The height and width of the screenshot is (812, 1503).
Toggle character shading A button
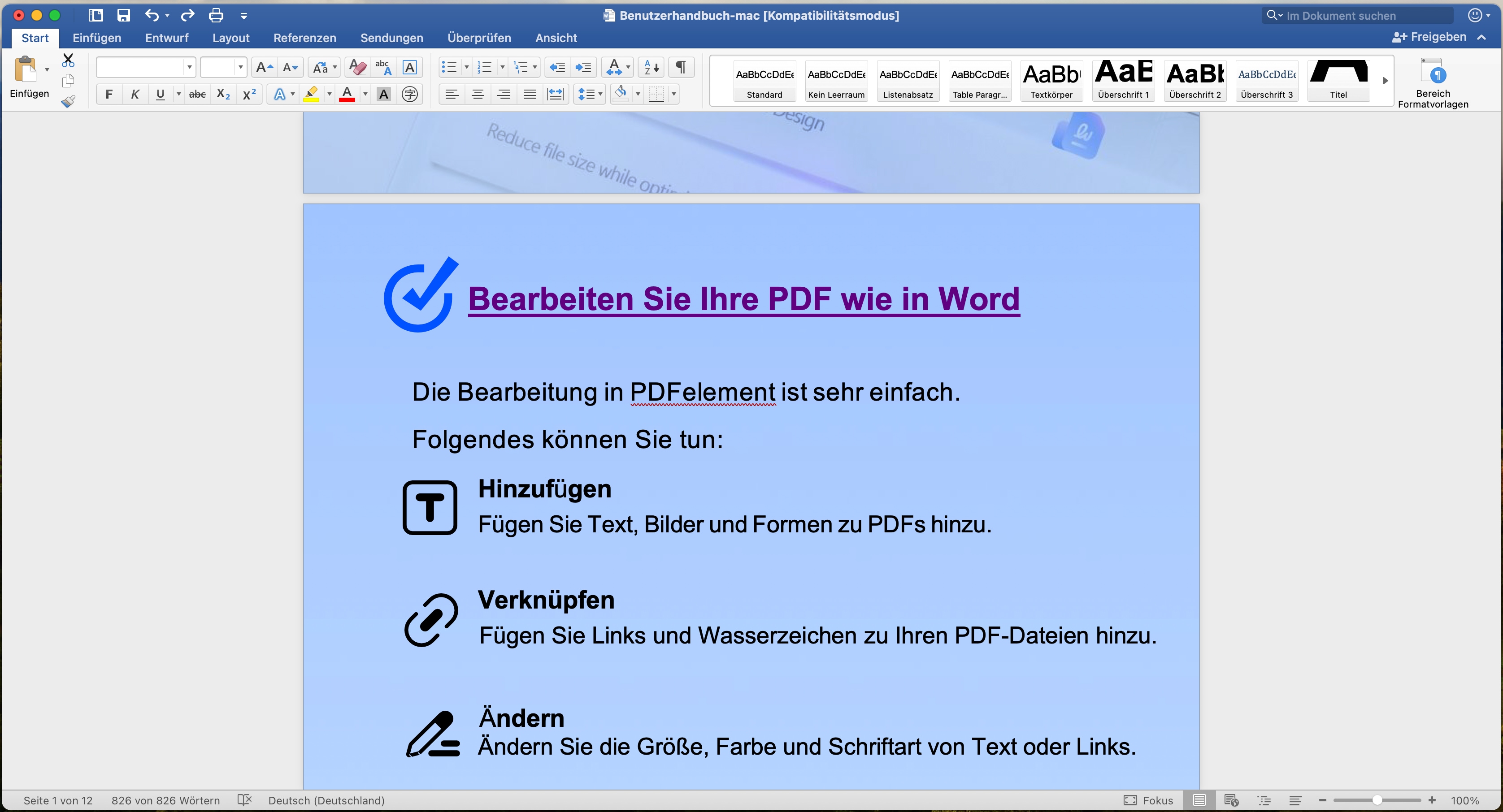pyautogui.click(x=384, y=94)
